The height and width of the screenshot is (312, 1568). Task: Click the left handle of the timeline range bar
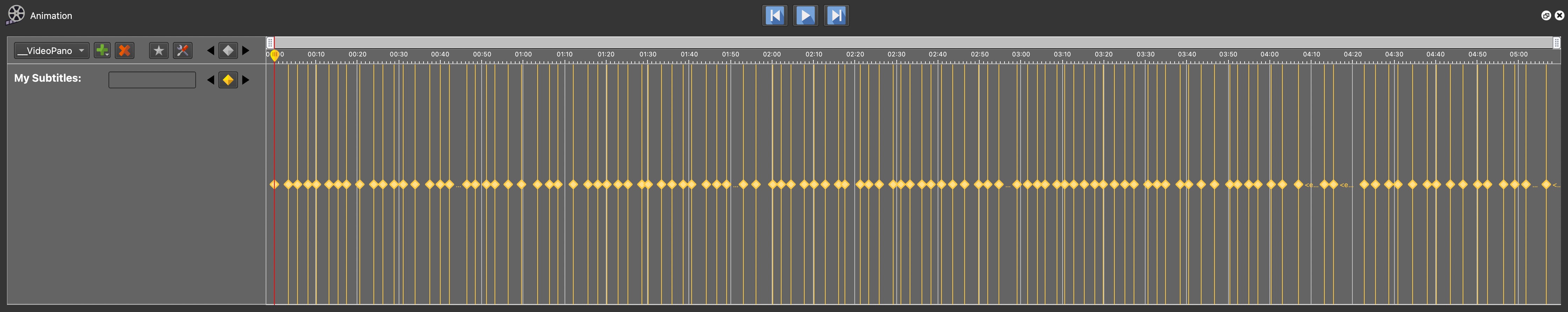tap(270, 43)
